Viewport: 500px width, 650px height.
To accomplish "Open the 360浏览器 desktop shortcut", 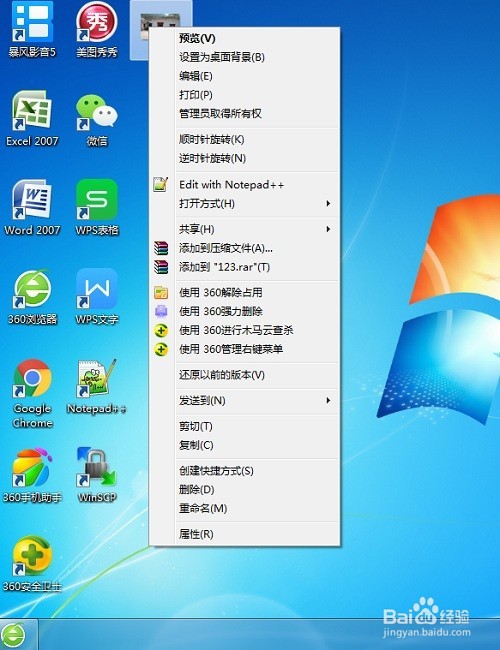I will coord(32,296).
